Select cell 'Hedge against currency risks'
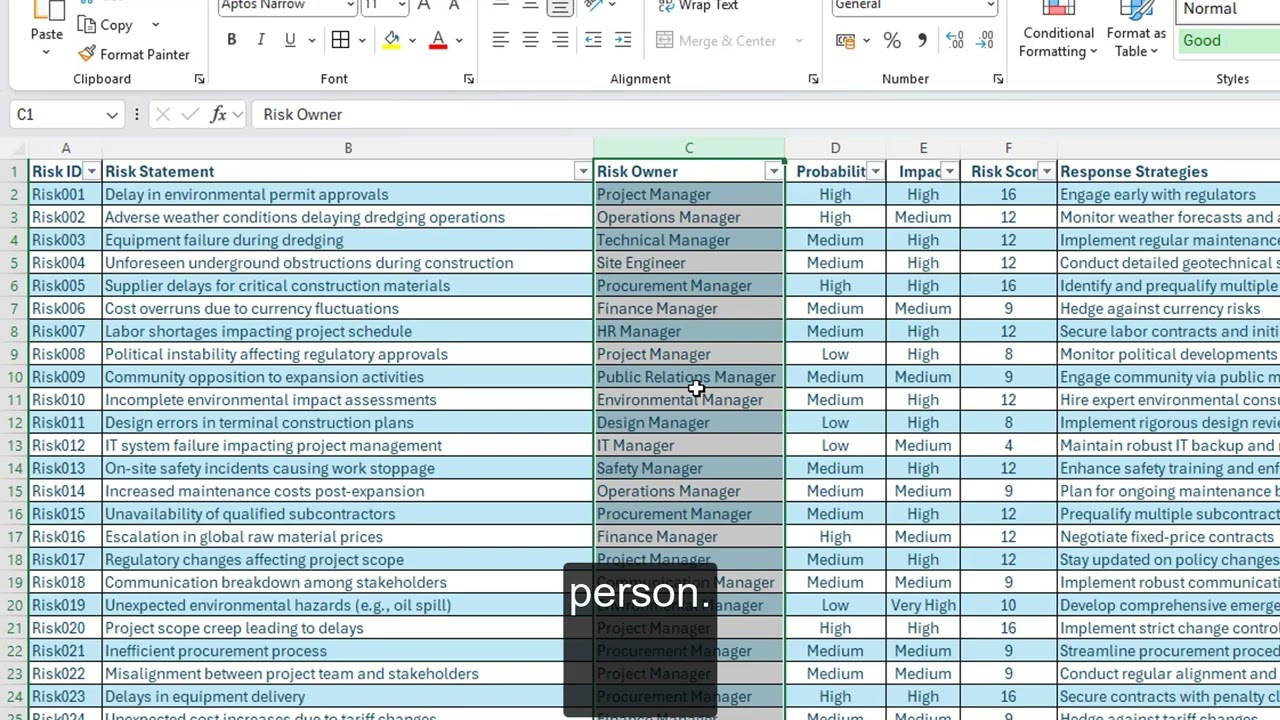The width and height of the screenshot is (1280, 720). (x=1168, y=309)
